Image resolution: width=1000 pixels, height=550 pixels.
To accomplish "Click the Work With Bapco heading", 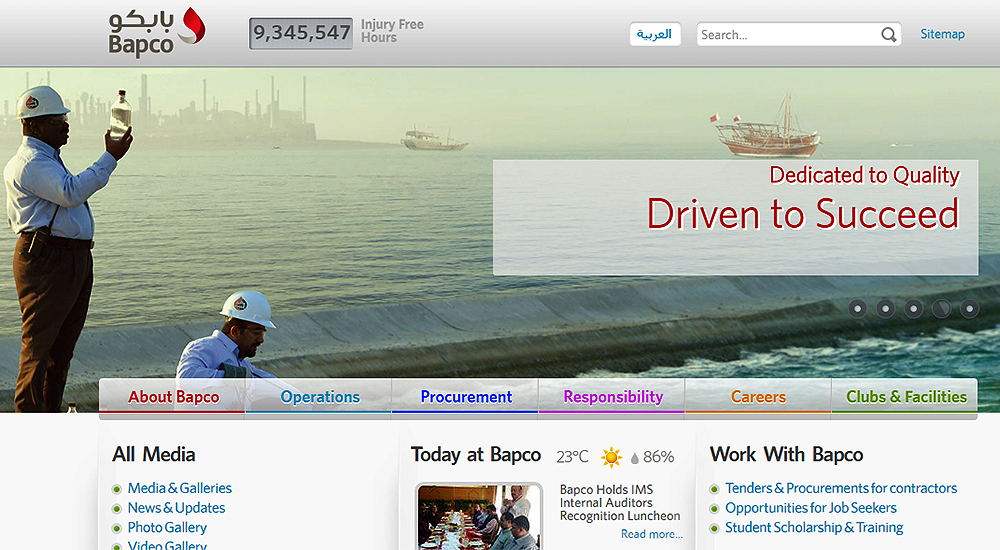I will point(786,454).
